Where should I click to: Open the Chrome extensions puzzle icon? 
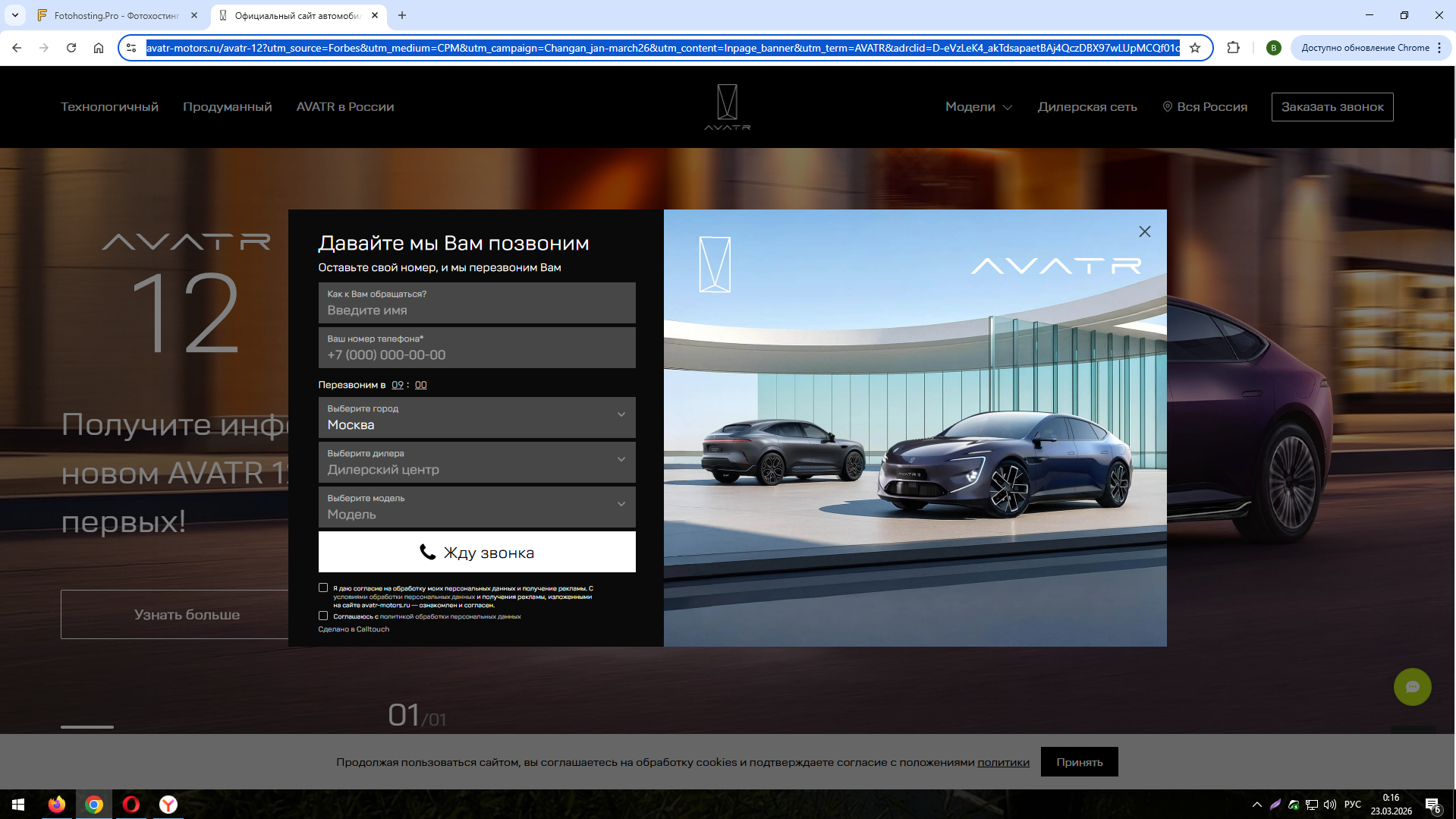pyautogui.click(x=1233, y=48)
